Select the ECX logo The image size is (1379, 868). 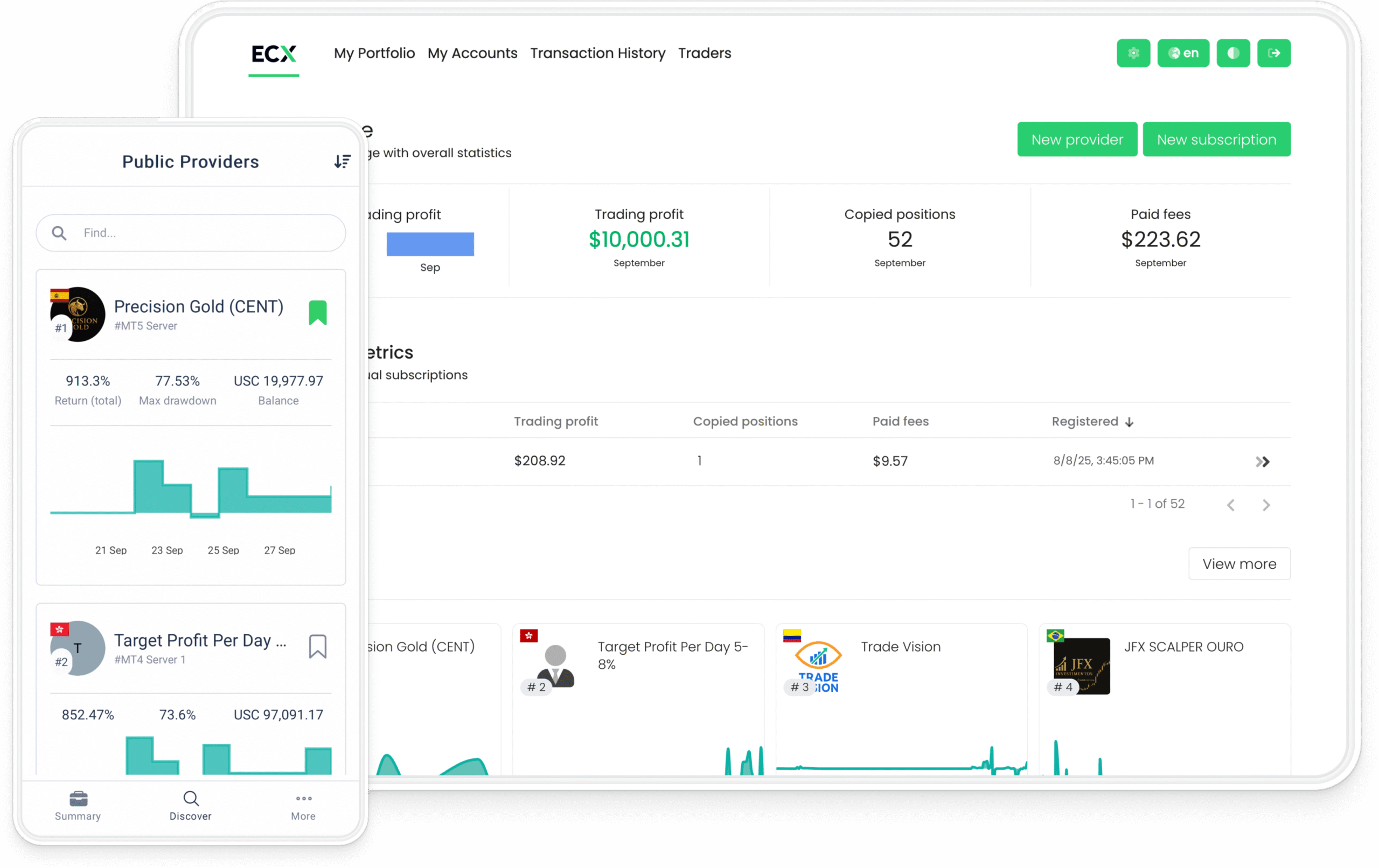[273, 54]
